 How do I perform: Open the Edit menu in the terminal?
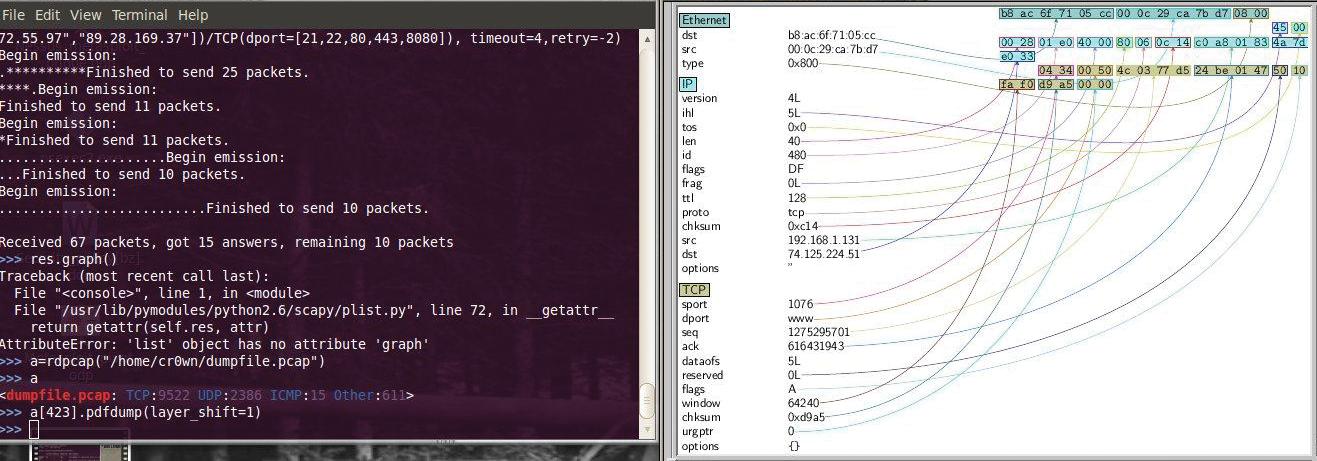[x=47, y=15]
